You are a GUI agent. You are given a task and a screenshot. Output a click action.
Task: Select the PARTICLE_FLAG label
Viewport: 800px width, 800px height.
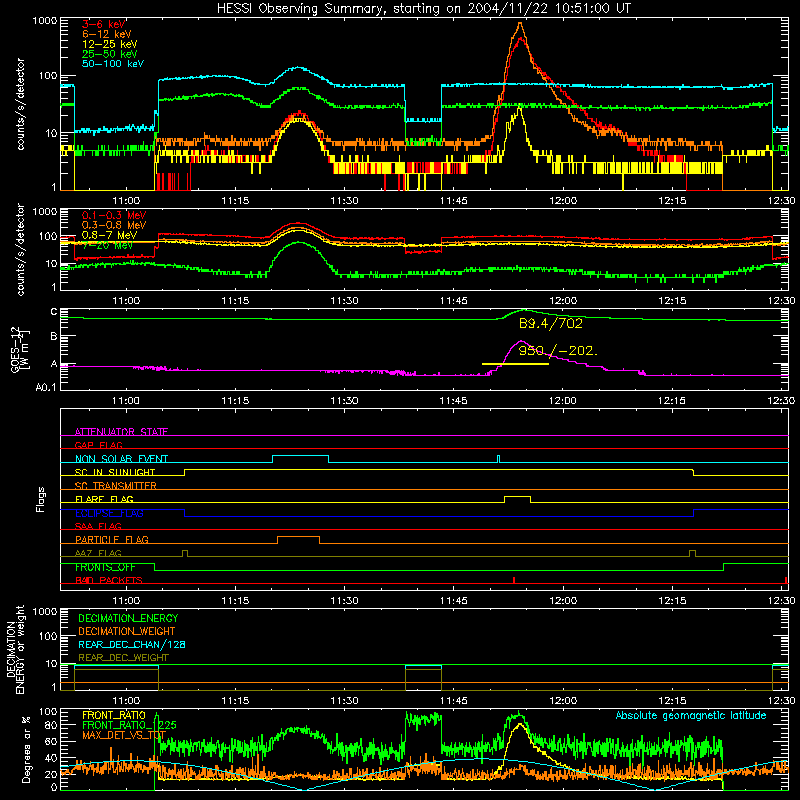pyautogui.click(x=112, y=539)
